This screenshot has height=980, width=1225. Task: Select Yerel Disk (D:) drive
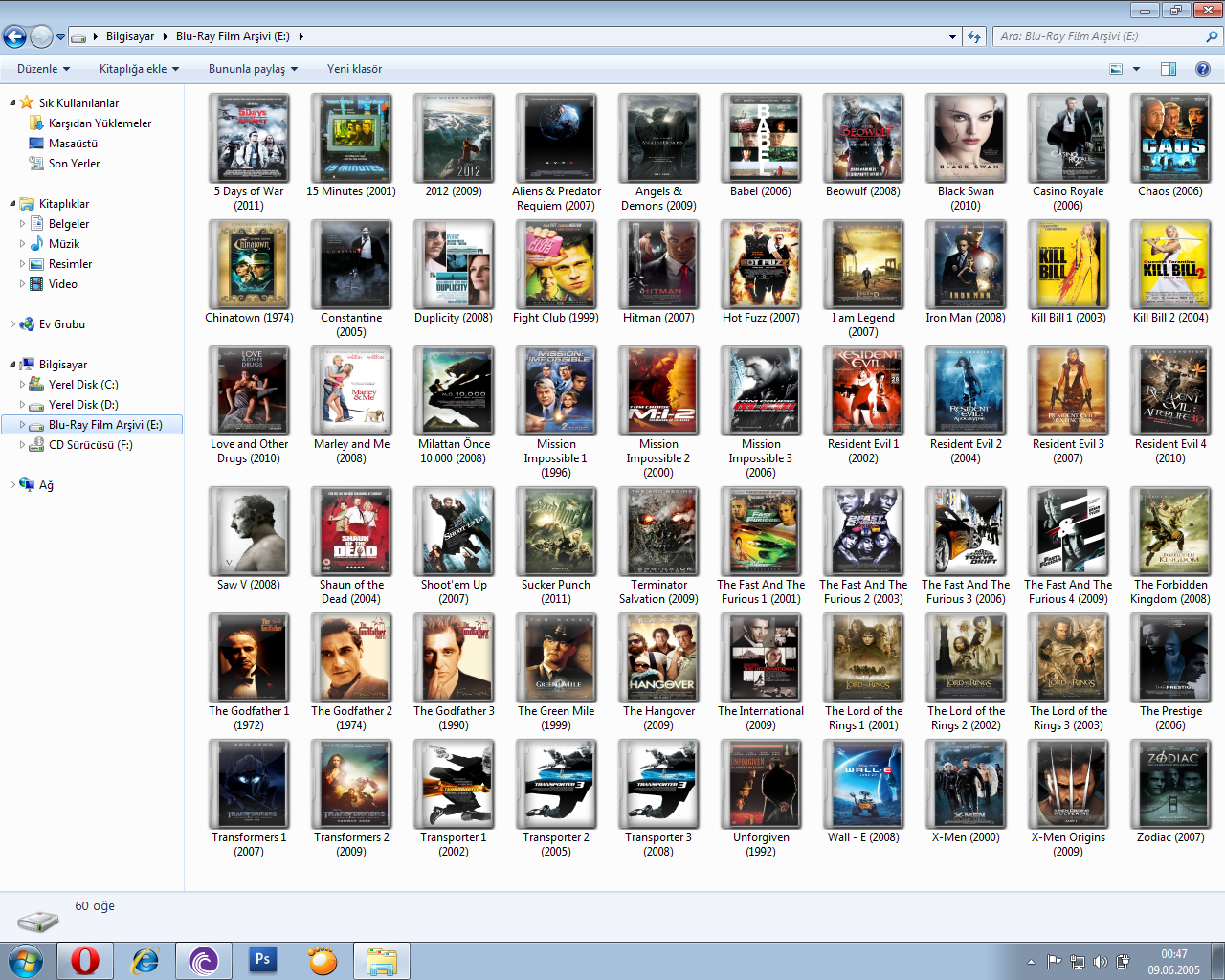point(83,405)
